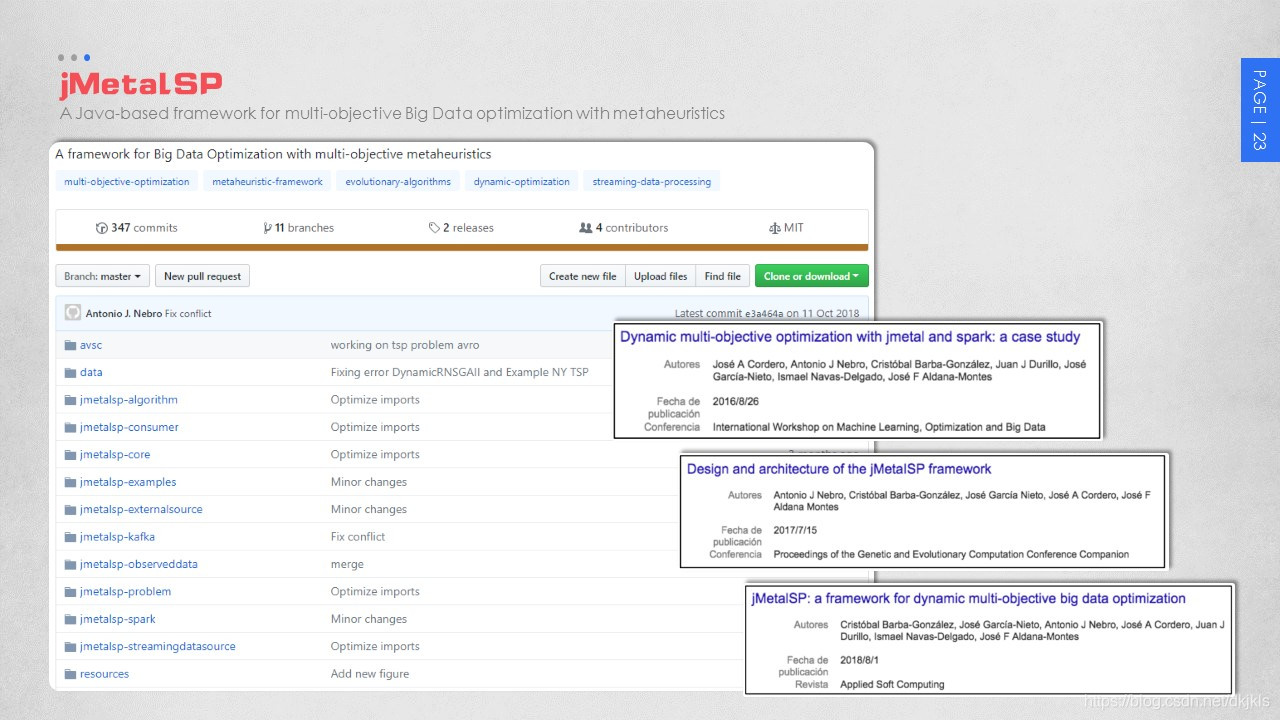Image resolution: width=1280 pixels, height=720 pixels.
Task: Click the Upload files button
Action: [661, 276]
